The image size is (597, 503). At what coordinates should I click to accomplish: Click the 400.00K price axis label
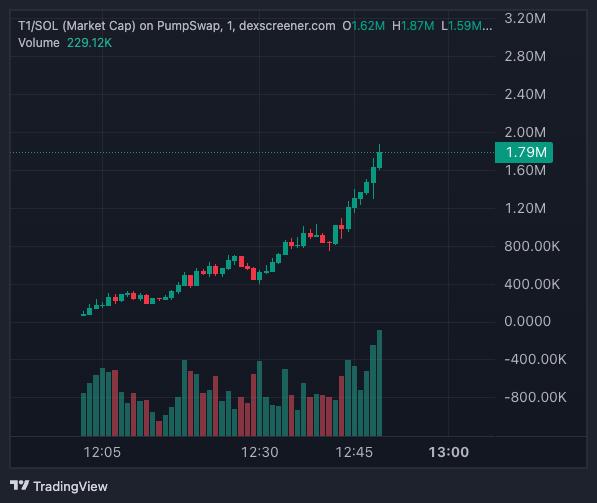(x=532, y=284)
